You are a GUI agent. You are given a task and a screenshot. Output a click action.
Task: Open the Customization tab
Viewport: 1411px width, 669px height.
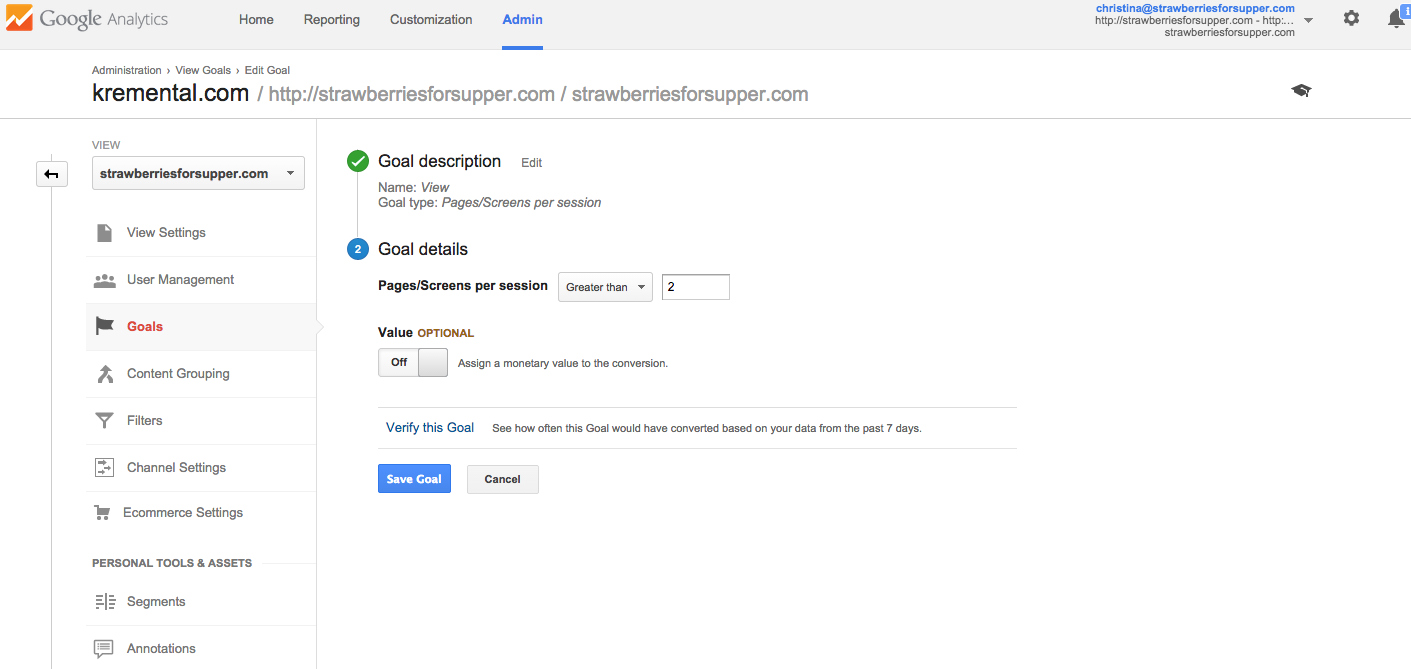click(x=431, y=19)
